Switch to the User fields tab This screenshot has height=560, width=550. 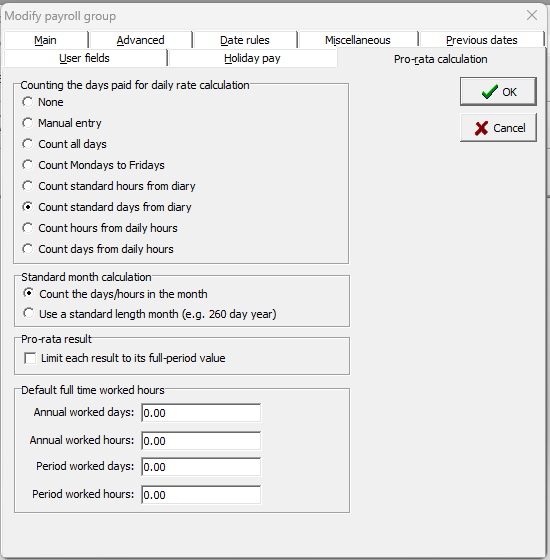click(x=85, y=58)
